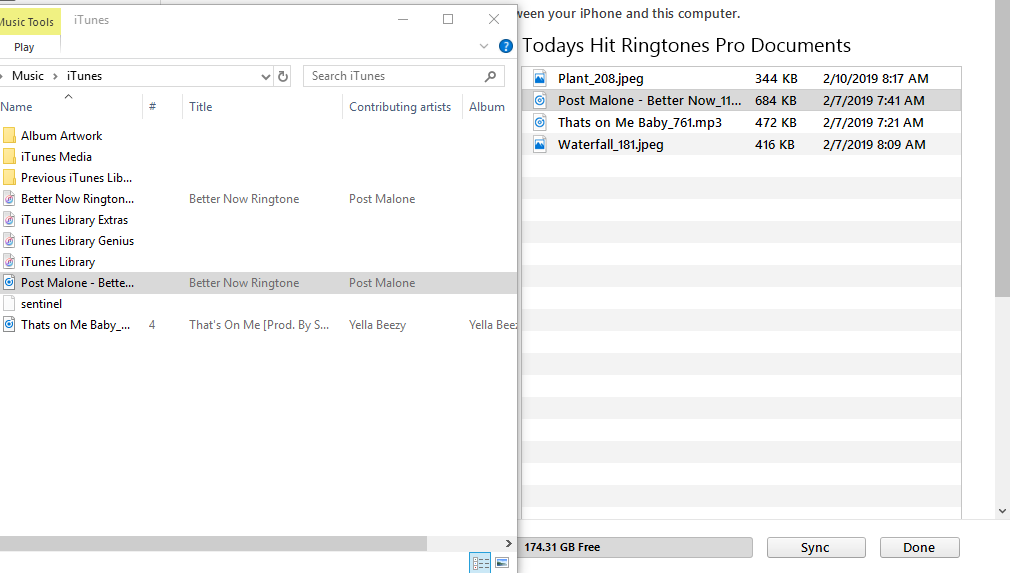Click the Thats on Me Baby file icon in Explorer
Viewport: 1010px width, 573px height.
[9, 324]
